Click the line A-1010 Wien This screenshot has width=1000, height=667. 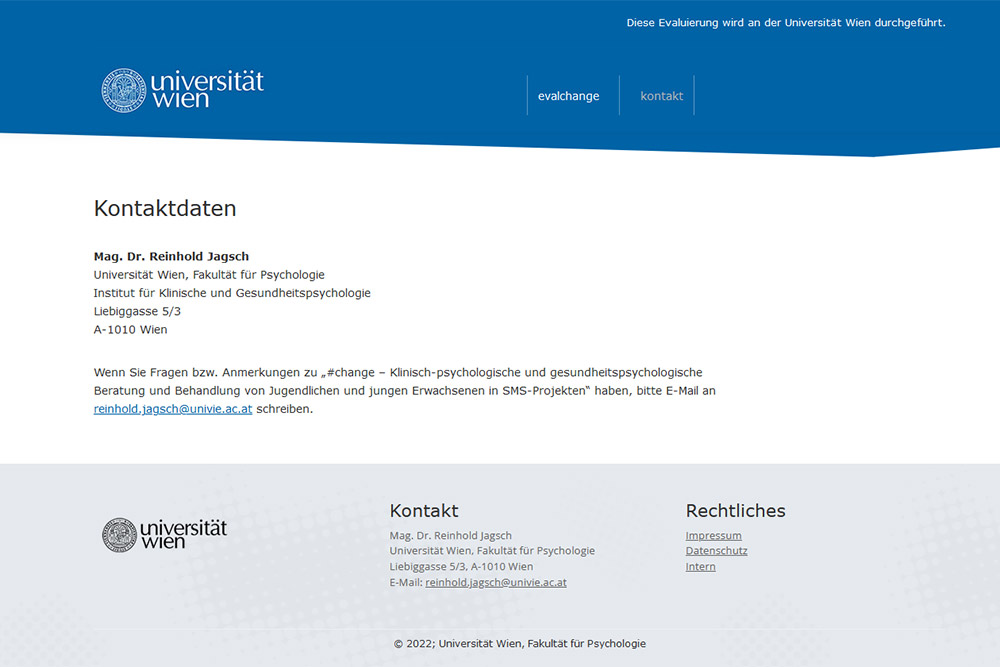click(x=131, y=330)
